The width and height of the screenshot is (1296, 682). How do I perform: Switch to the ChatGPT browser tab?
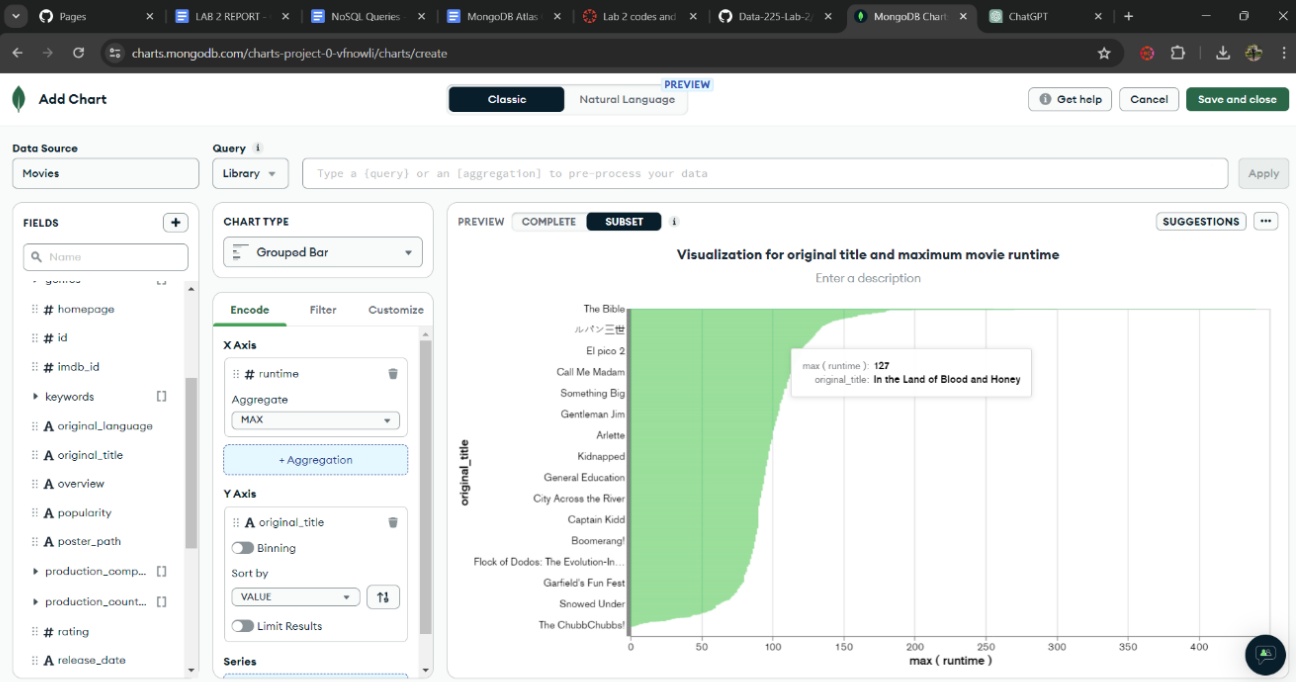(1046, 16)
